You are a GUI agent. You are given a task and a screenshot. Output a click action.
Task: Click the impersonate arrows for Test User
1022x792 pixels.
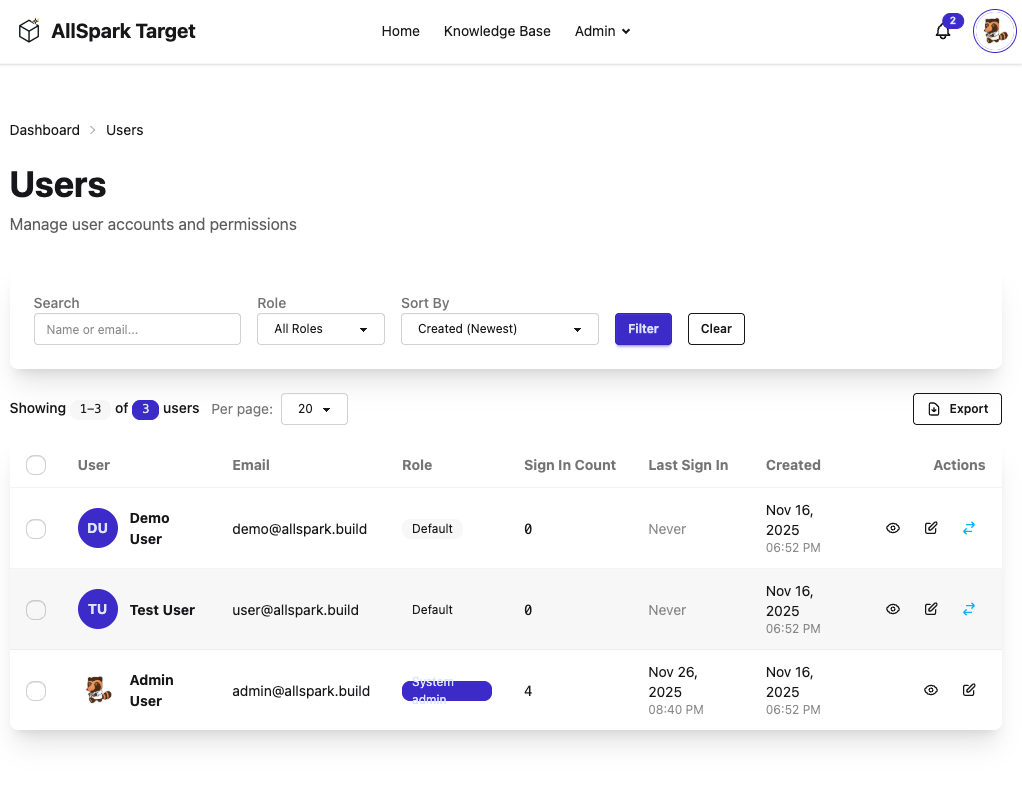[968, 609]
